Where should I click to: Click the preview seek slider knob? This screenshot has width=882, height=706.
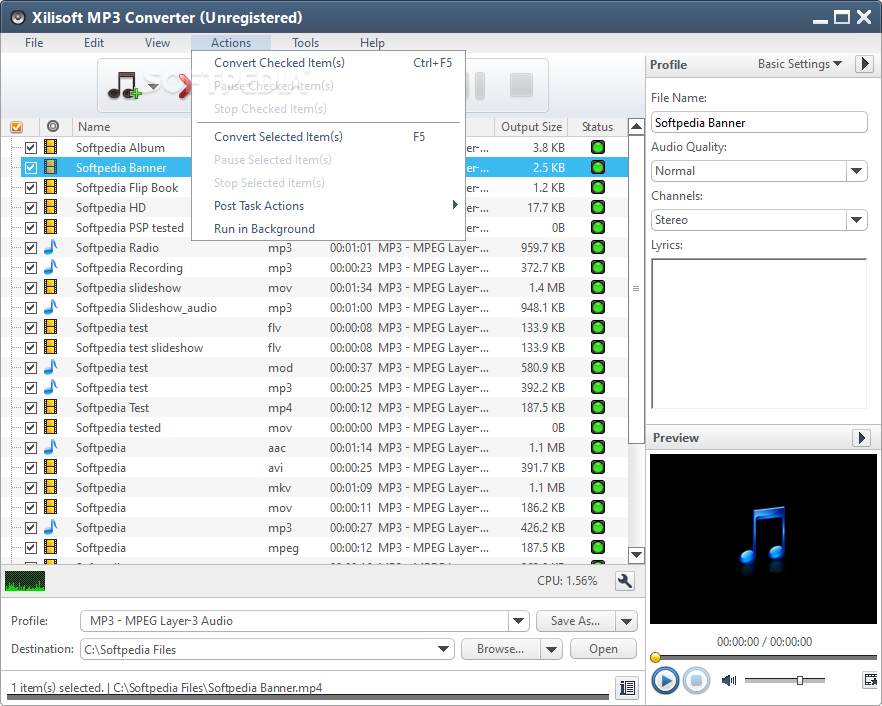655,657
